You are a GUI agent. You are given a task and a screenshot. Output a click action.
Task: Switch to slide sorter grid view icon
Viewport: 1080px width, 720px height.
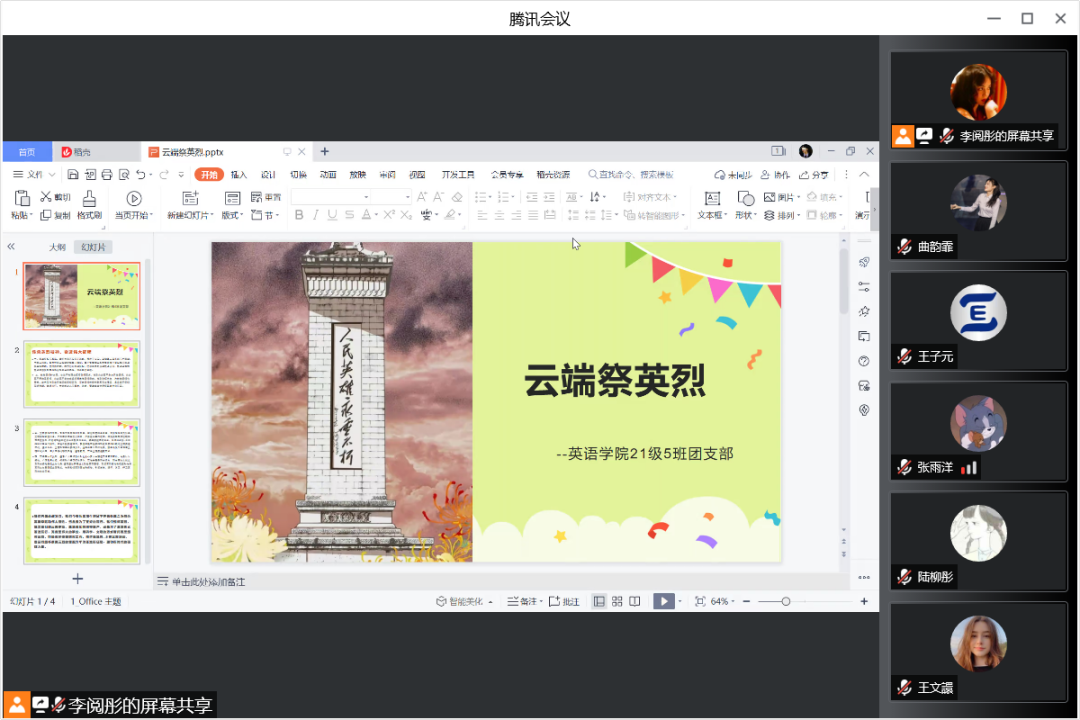pyautogui.click(x=617, y=601)
